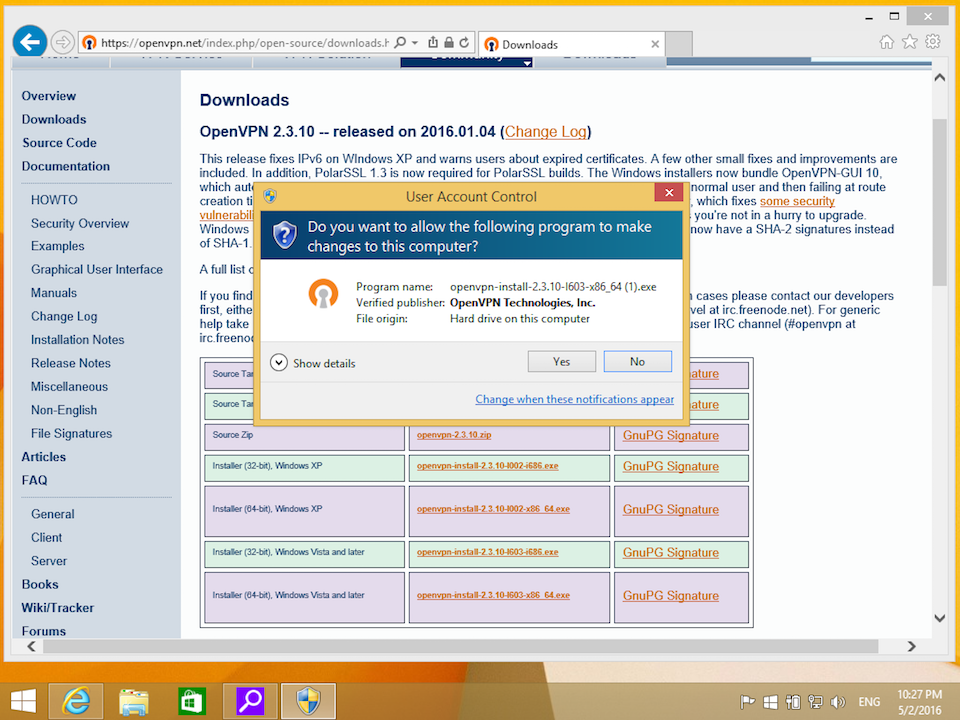Click Yes in User Account Control
This screenshot has height=720, width=960.
[x=561, y=361]
